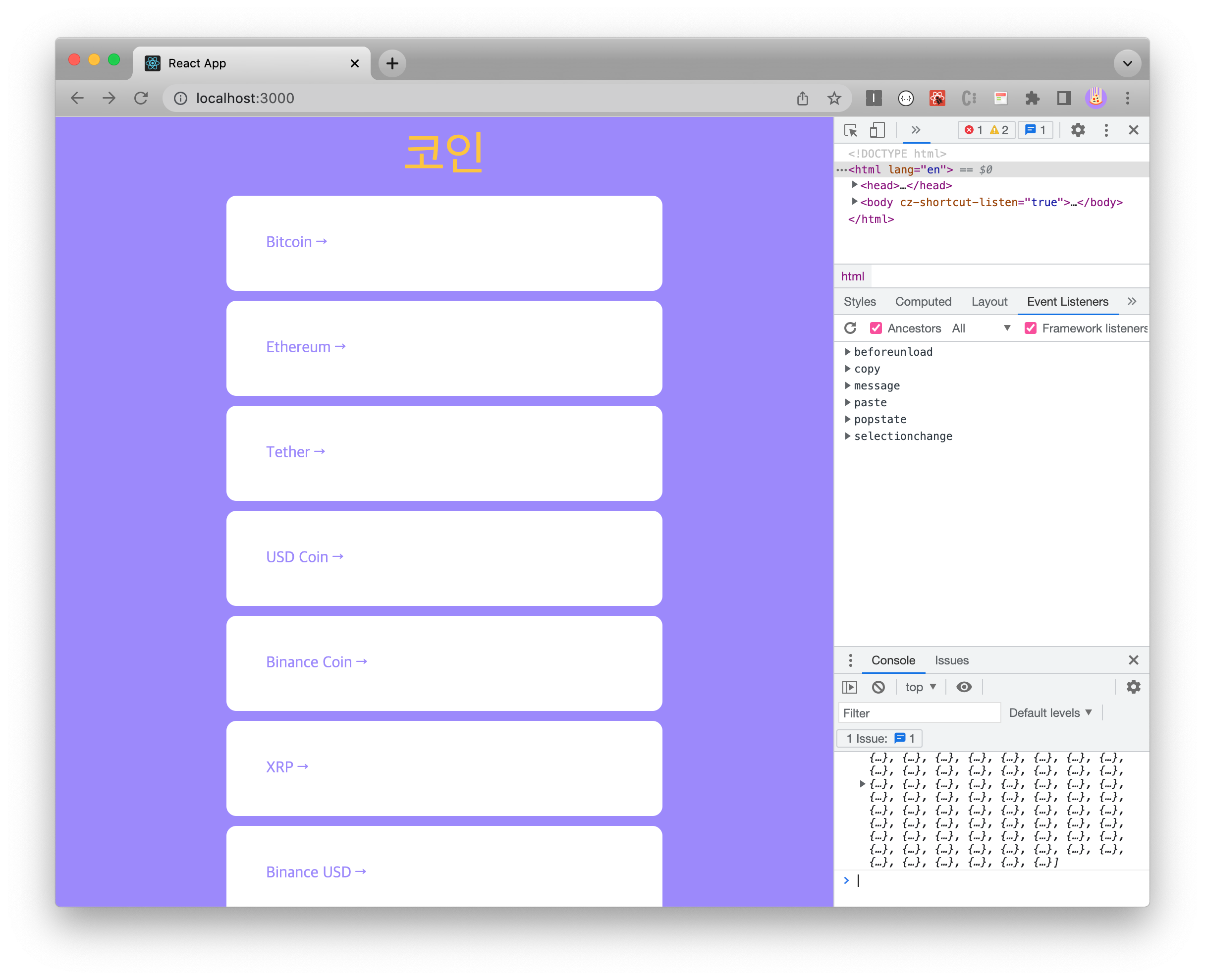Bookmark this page with star icon
Screen dimensions: 1205x980
tap(833, 98)
